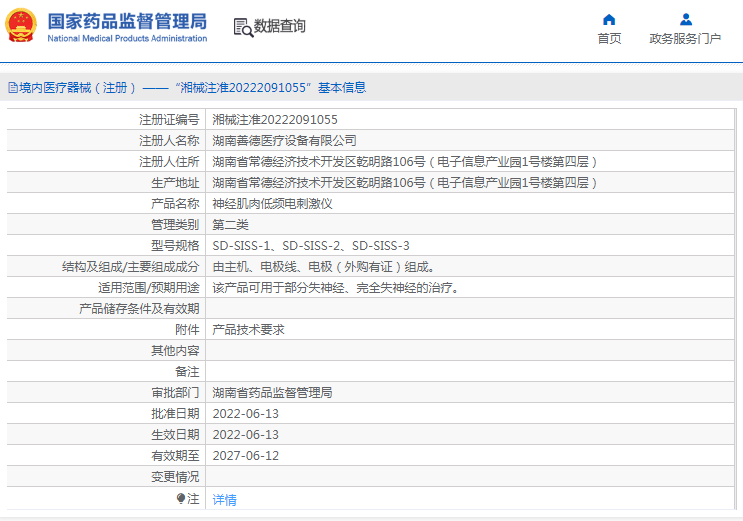743x521 pixels.
Task: Click 批准日期 value 2022-06-13
Action: (245, 414)
